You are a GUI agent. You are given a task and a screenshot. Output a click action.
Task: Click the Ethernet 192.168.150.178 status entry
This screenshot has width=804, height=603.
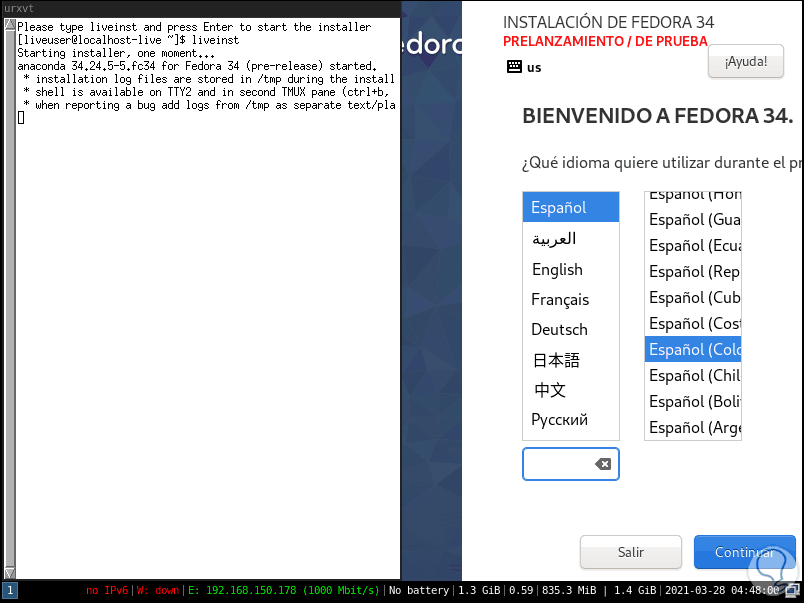coord(284,590)
